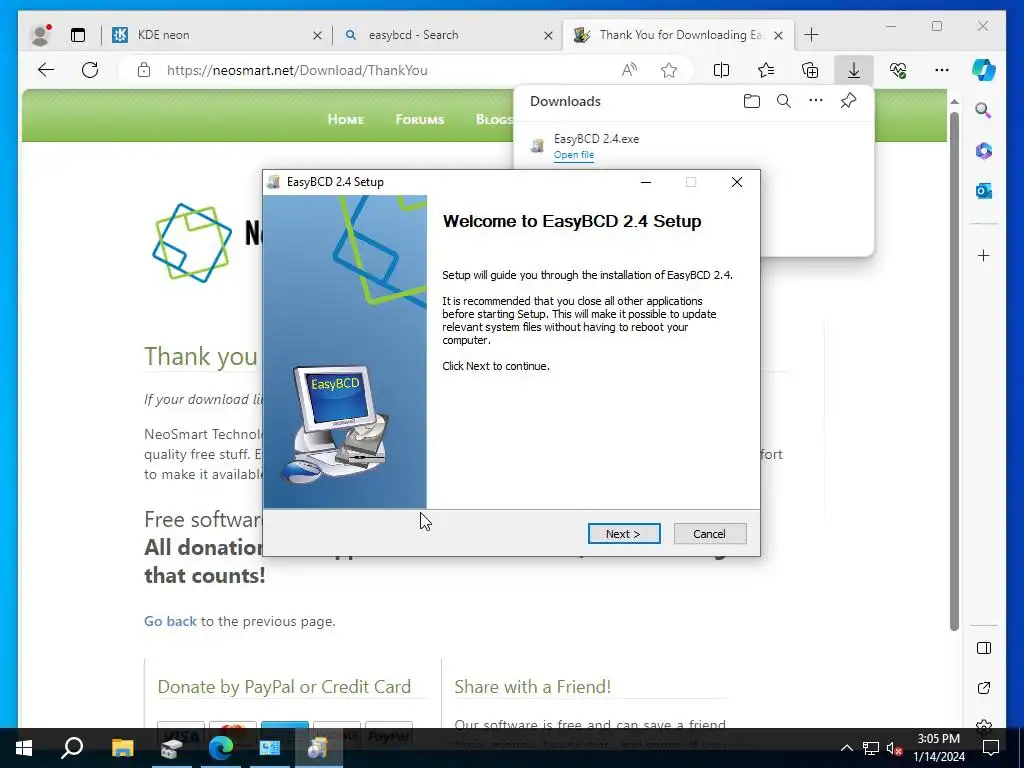Viewport: 1024px width, 768px height.
Task: Close the Thank You for Downloading tab
Action: coord(778,35)
